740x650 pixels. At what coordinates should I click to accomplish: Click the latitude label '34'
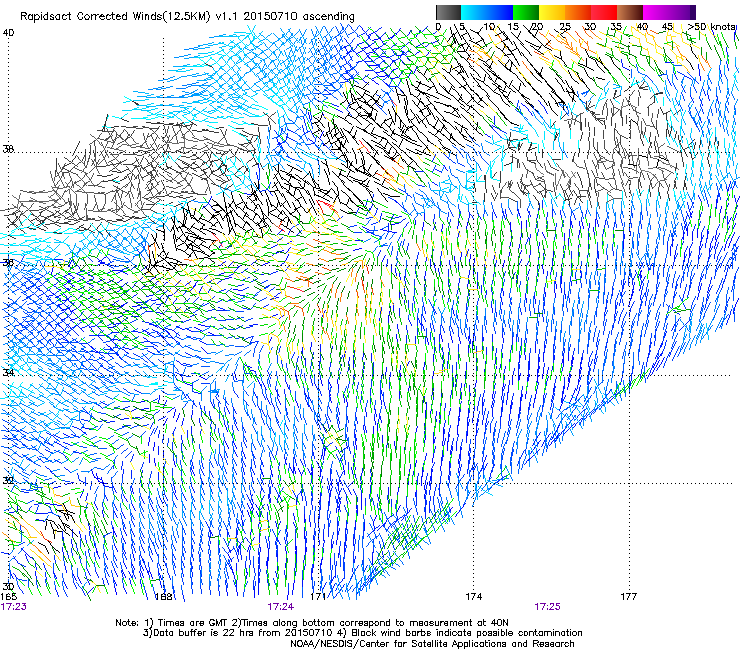click(x=8, y=373)
